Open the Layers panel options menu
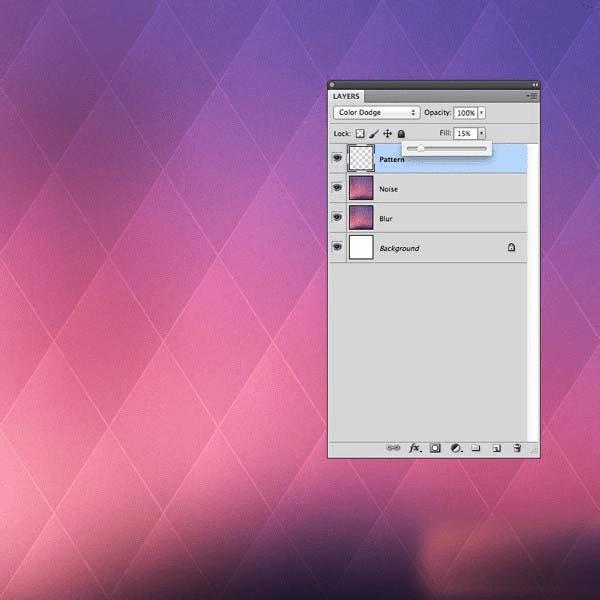Viewport: 600px width, 600px height. click(532, 96)
